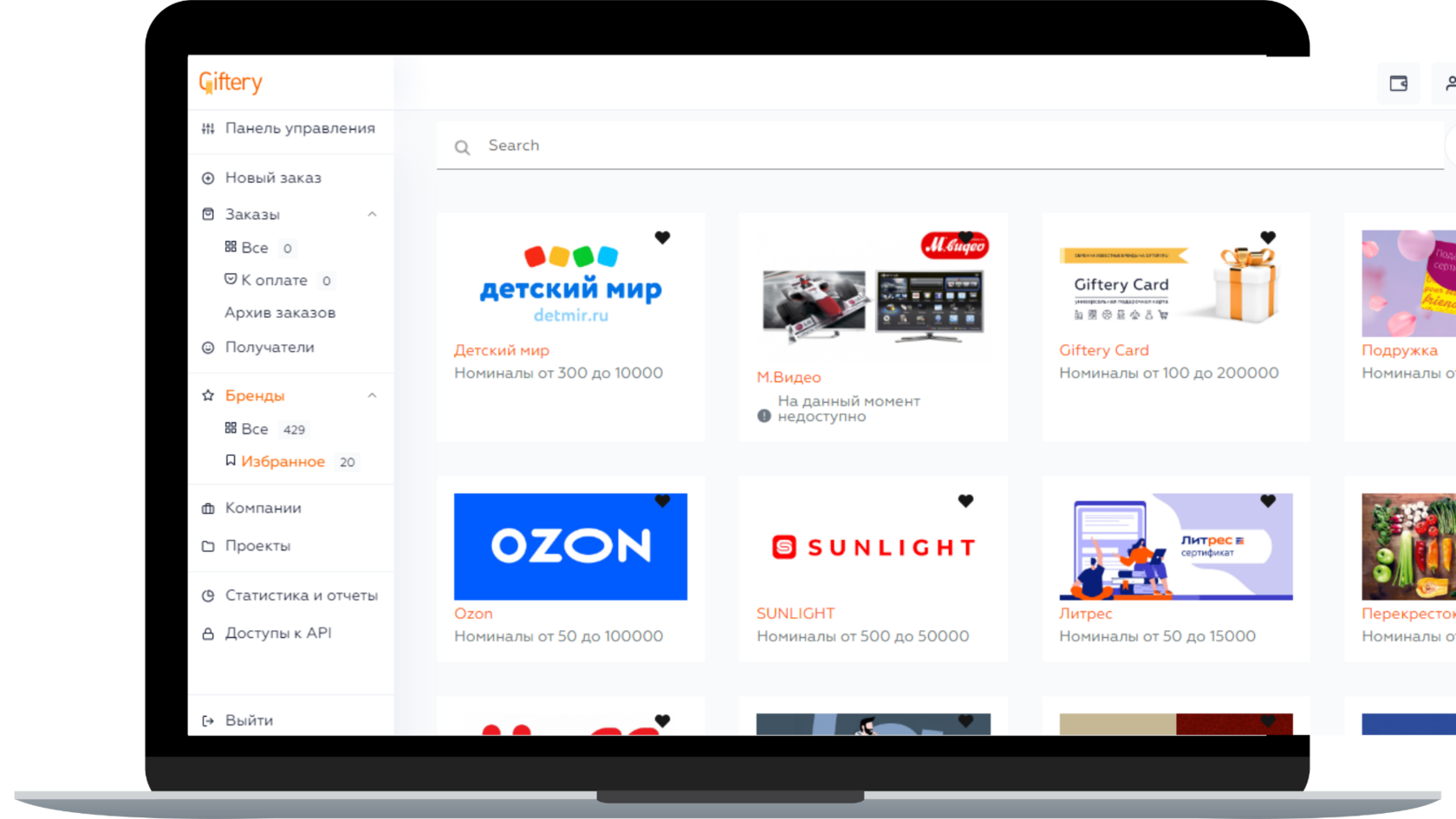Screen dimensions: 1456x819
Task: Click the search magnifier icon
Action: click(463, 147)
